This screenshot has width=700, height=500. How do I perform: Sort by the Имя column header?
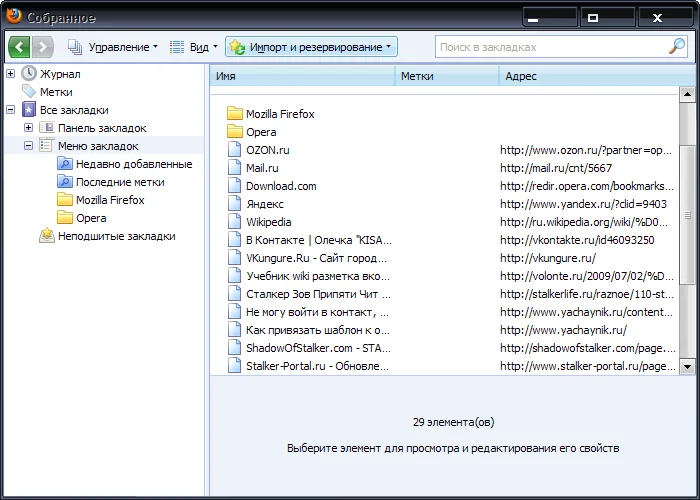[x=302, y=76]
